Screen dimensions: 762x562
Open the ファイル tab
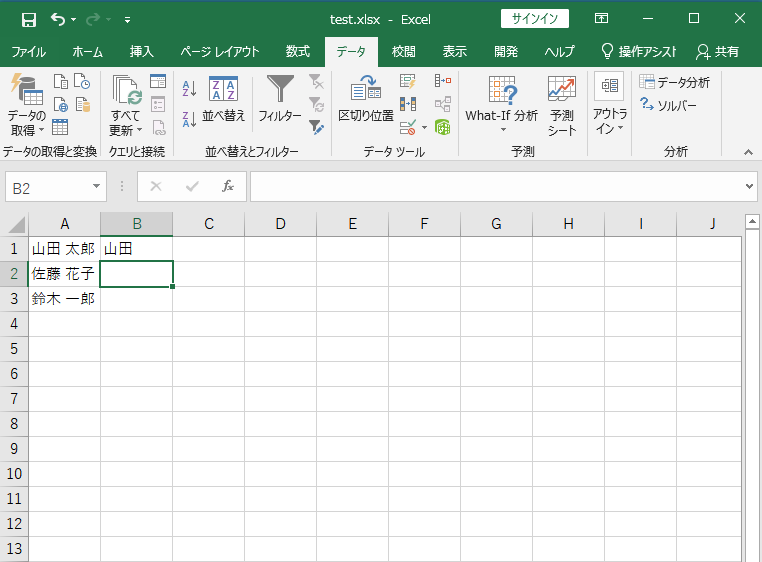[29, 52]
